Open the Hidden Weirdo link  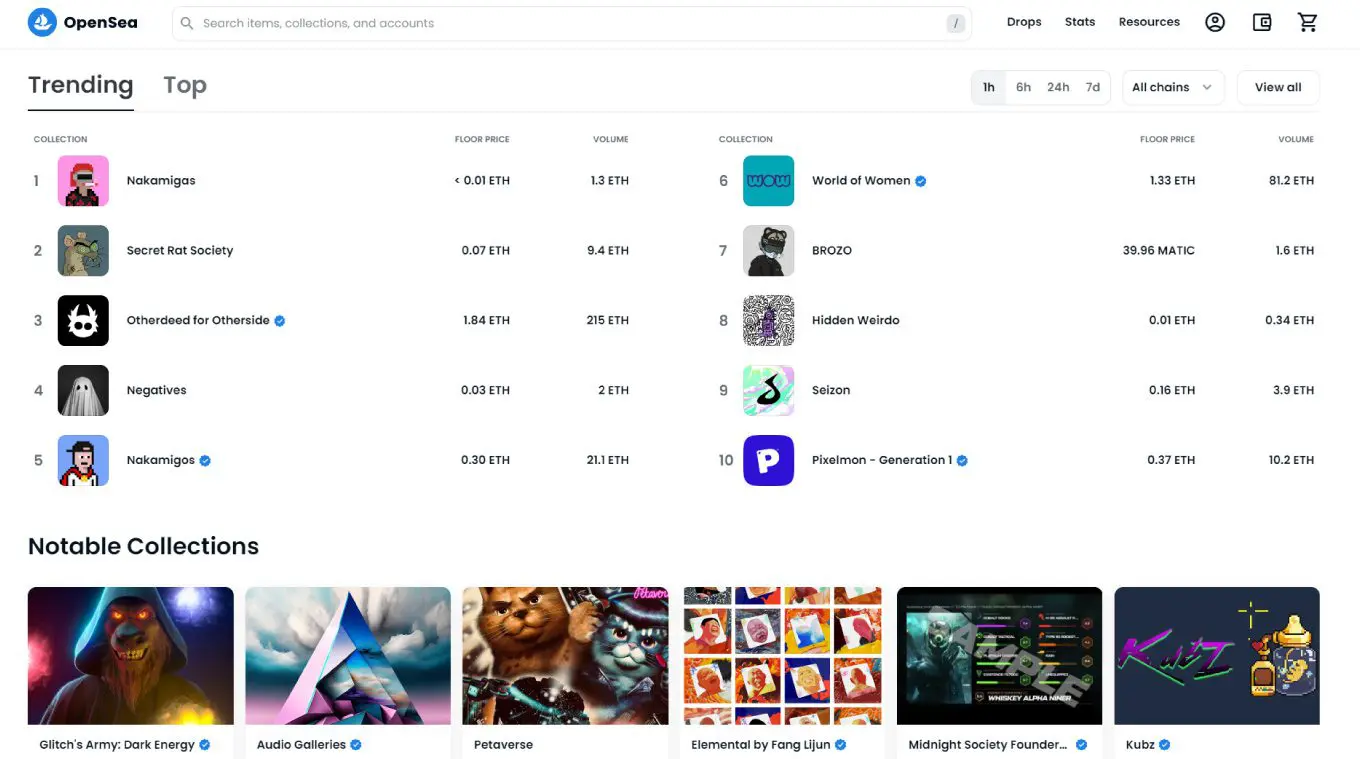point(856,321)
